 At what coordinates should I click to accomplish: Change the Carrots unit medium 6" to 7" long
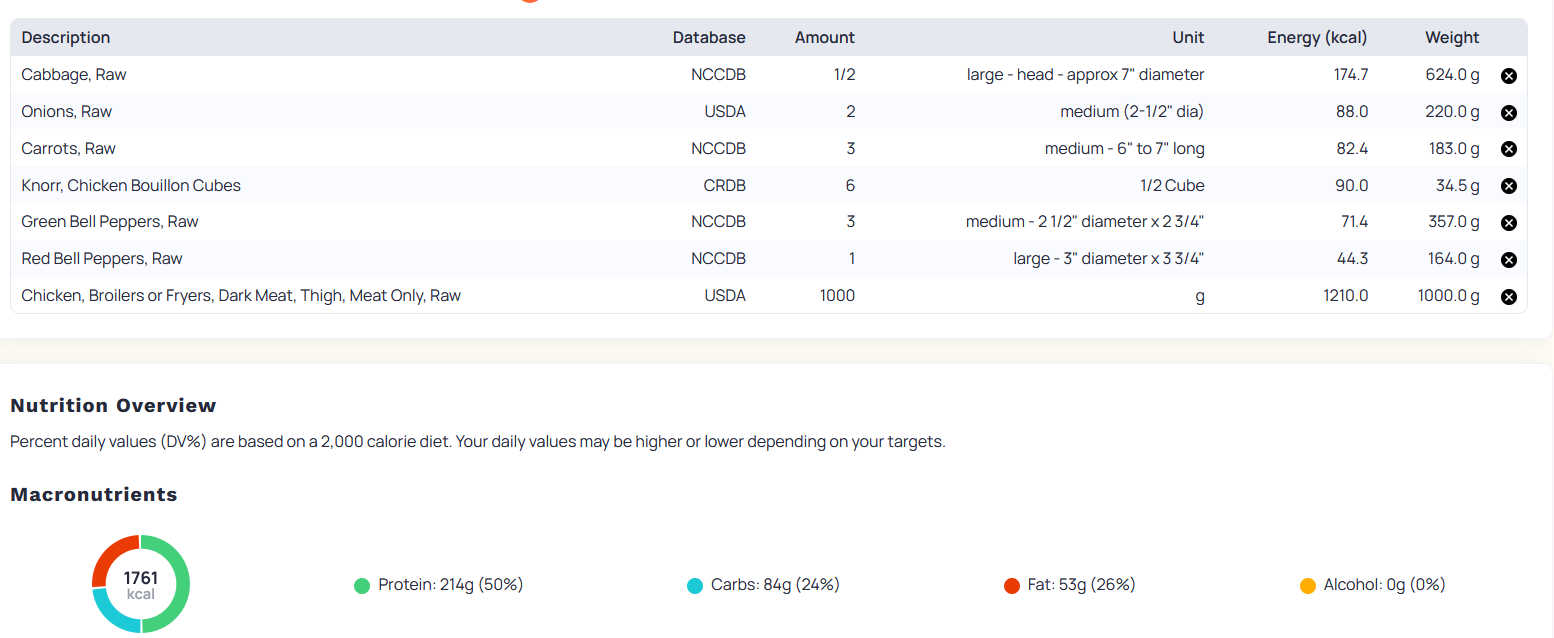coord(1125,148)
